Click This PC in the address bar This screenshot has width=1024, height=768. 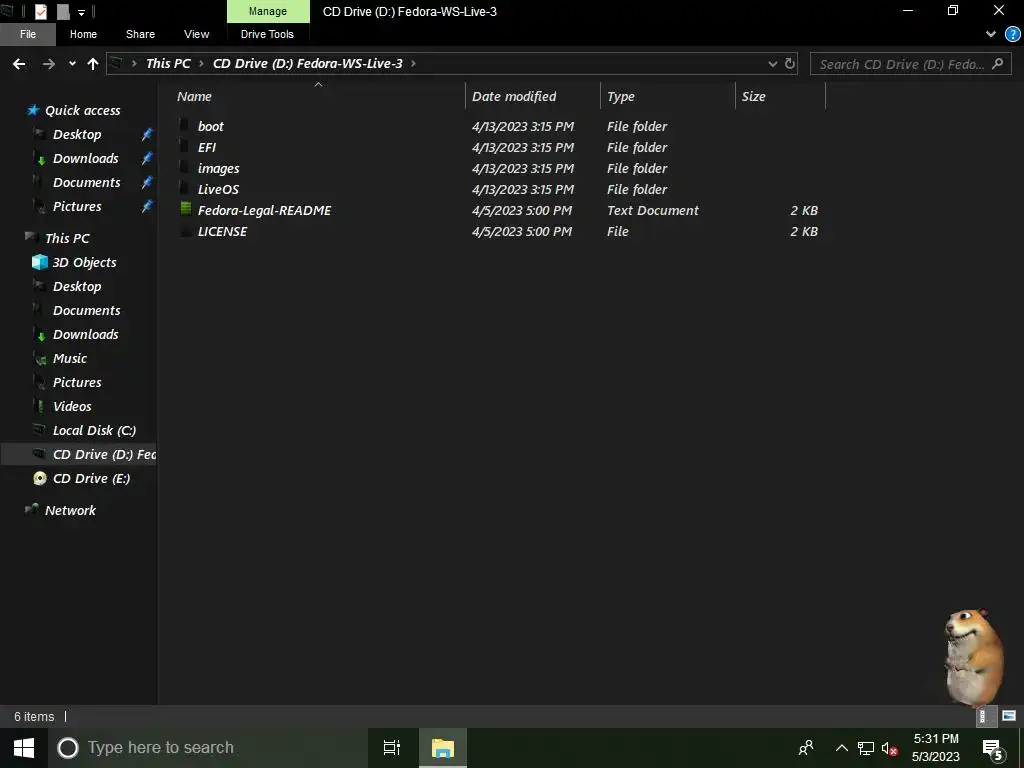coord(168,63)
